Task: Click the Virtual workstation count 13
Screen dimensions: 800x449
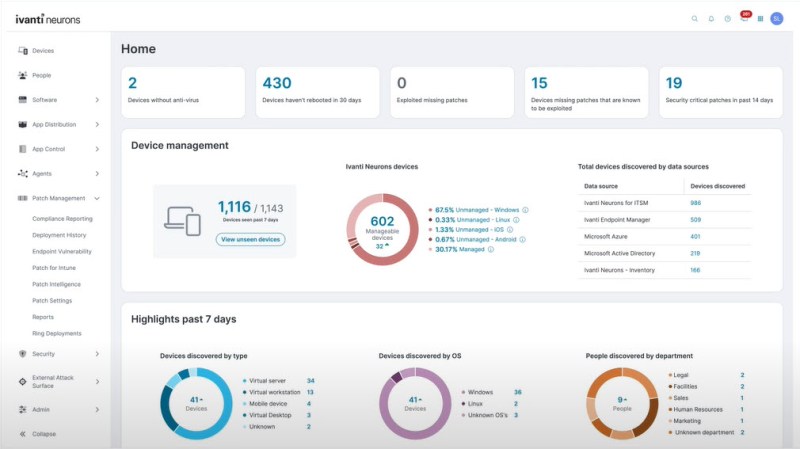Action: (310, 392)
